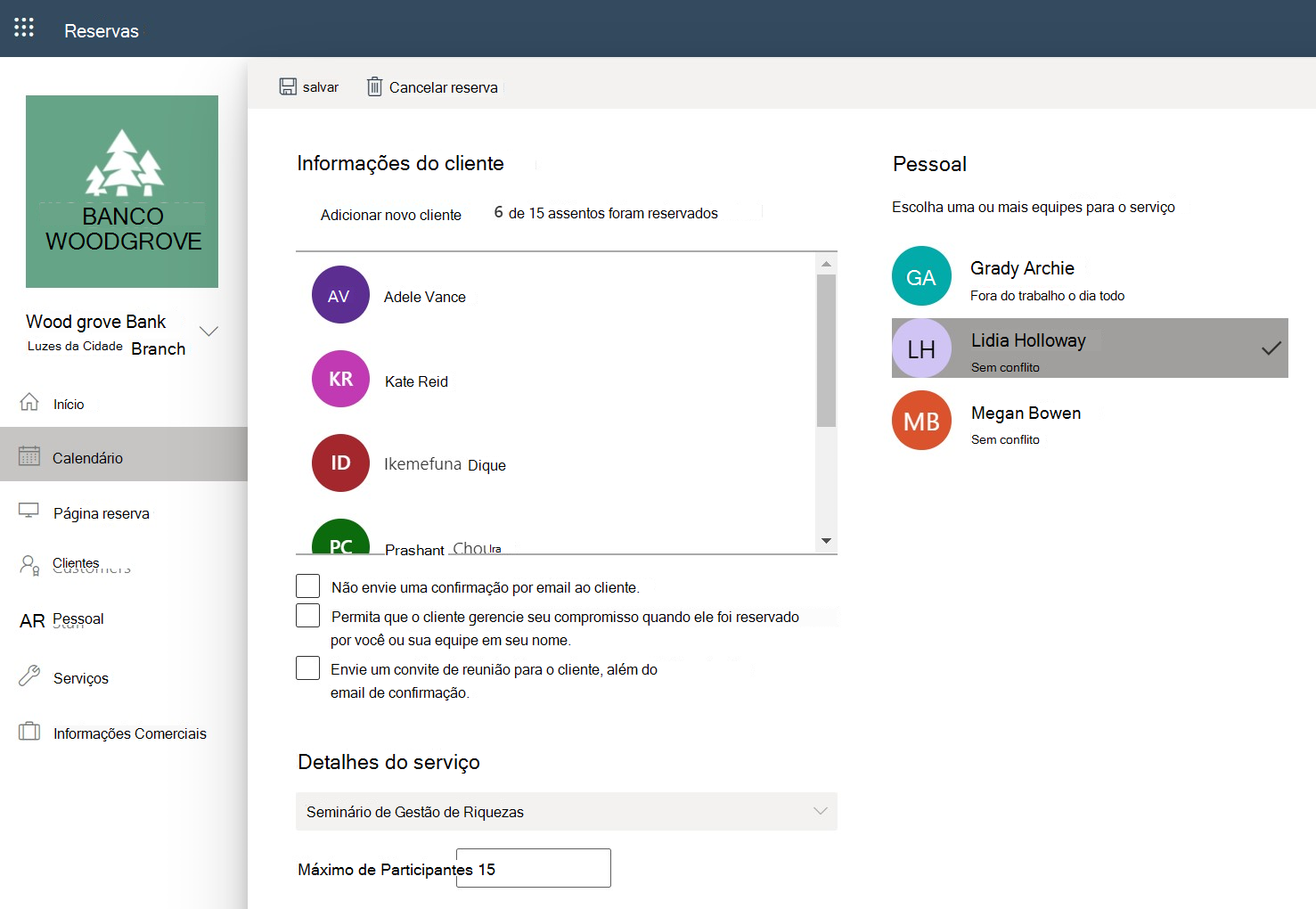Click the Wood grove Bank branch name
1316x909 pixels.
point(96,322)
